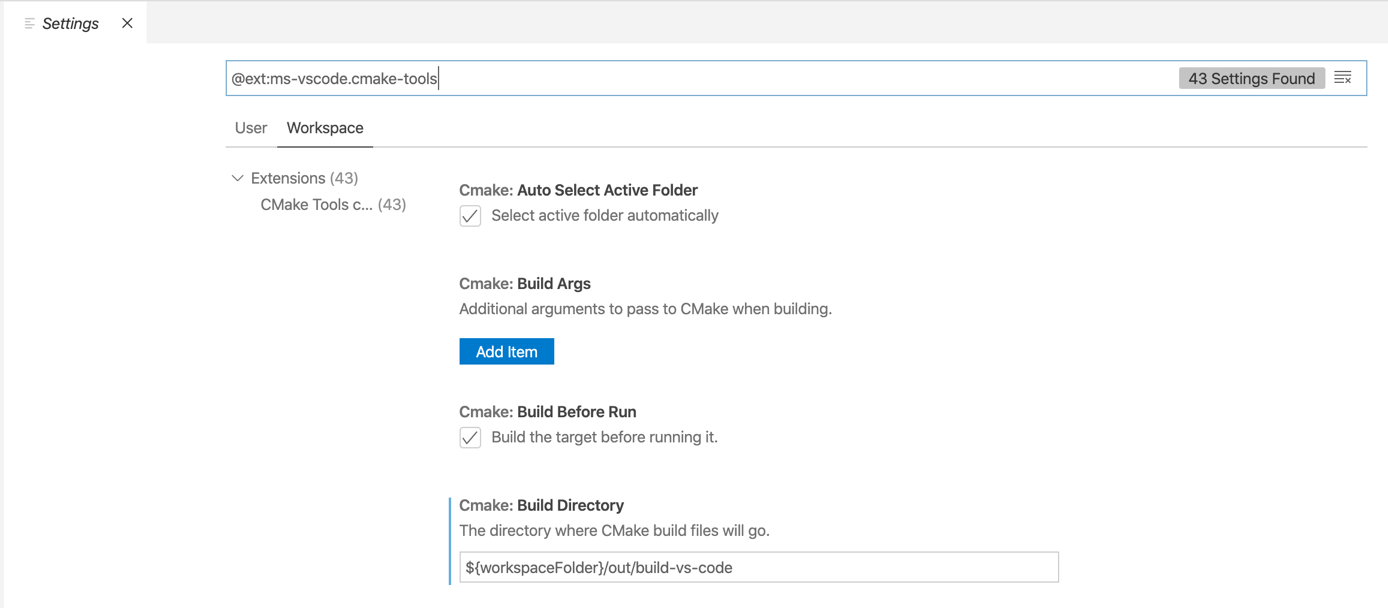Select the Cmake: Auto Select Active Folder heading
The height and width of the screenshot is (608, 1388).
(577, 190)
